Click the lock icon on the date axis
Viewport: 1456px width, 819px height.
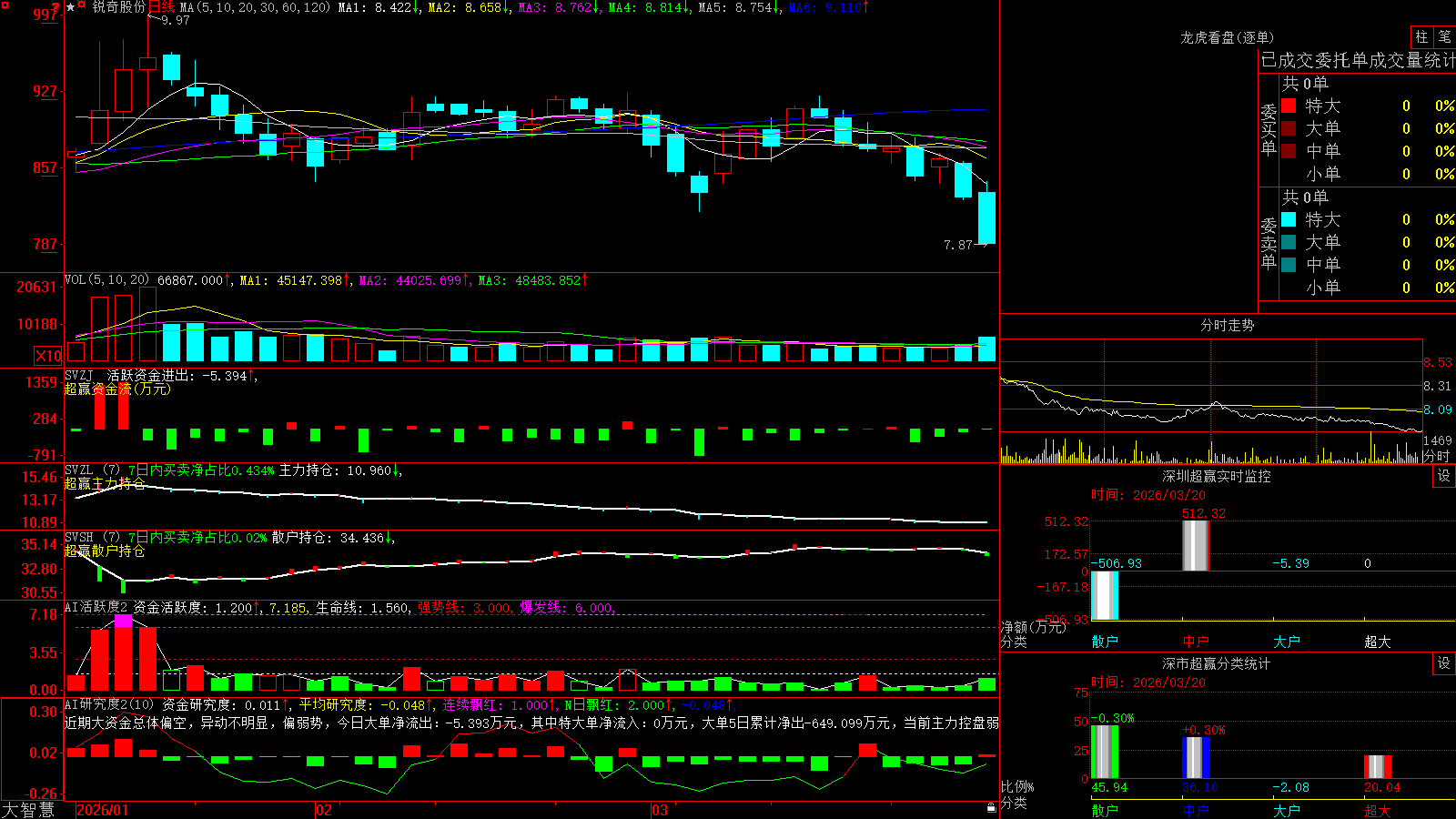tap(991, 808)
